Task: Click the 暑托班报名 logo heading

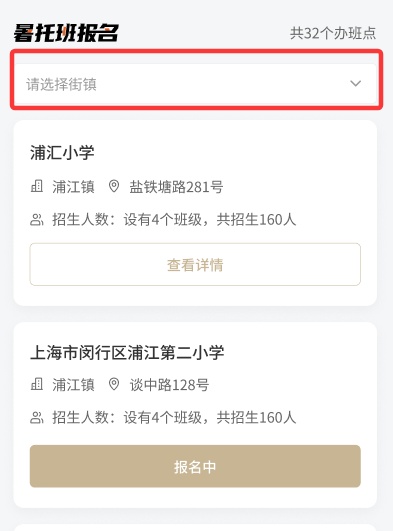Action: [x=66, y=33]
